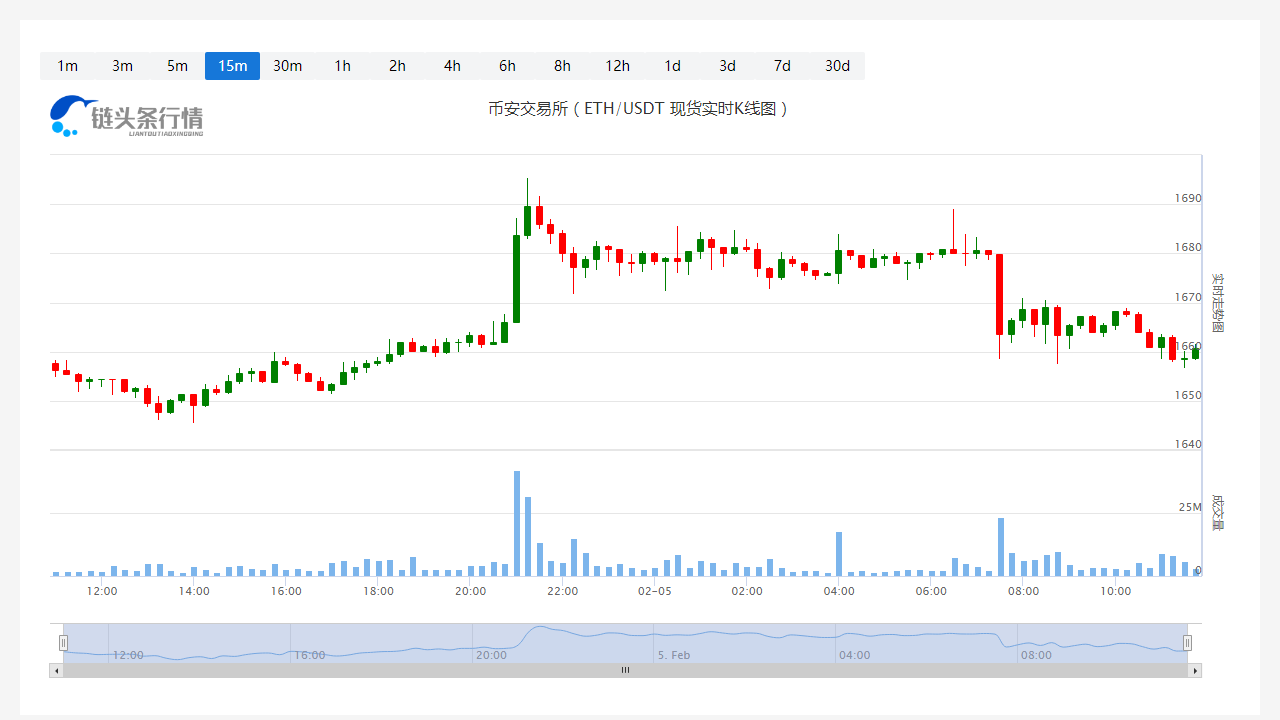
Task: Show the 3d candlestick interval
Action: pyautogui.click(x=727, y=66)
